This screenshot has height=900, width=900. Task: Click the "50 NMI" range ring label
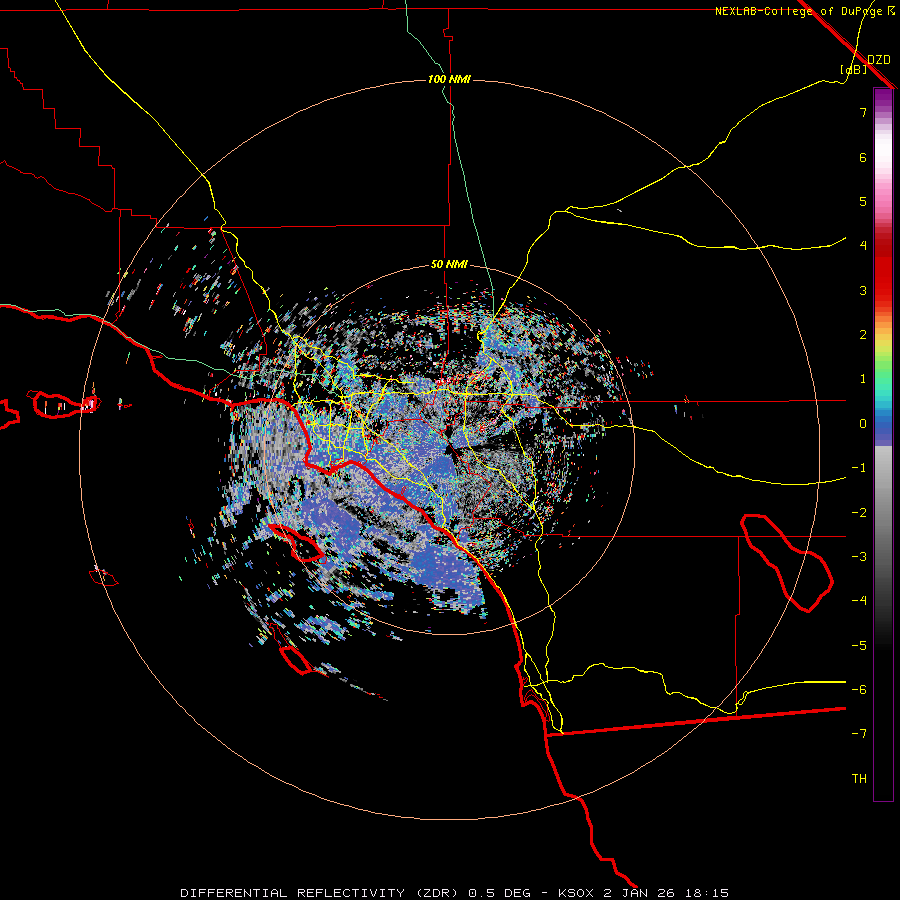coord(449,264)
